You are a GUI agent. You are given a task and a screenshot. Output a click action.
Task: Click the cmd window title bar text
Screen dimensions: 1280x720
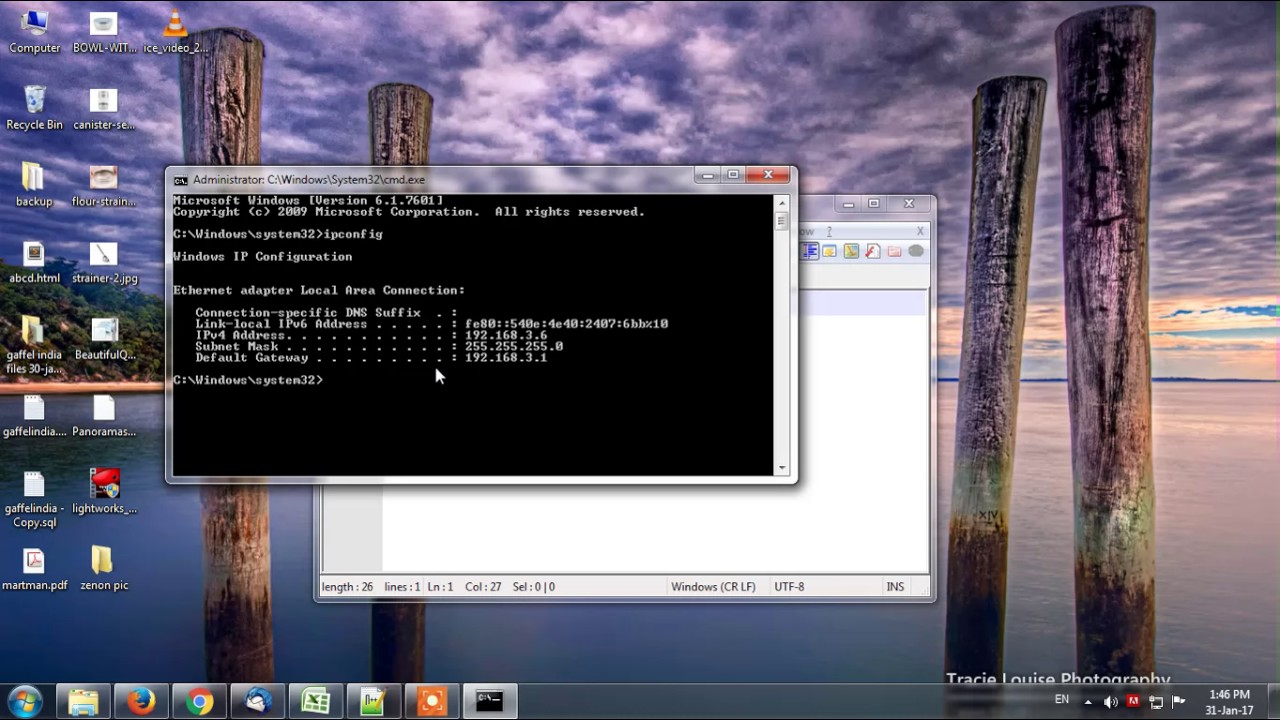(309, 180)
